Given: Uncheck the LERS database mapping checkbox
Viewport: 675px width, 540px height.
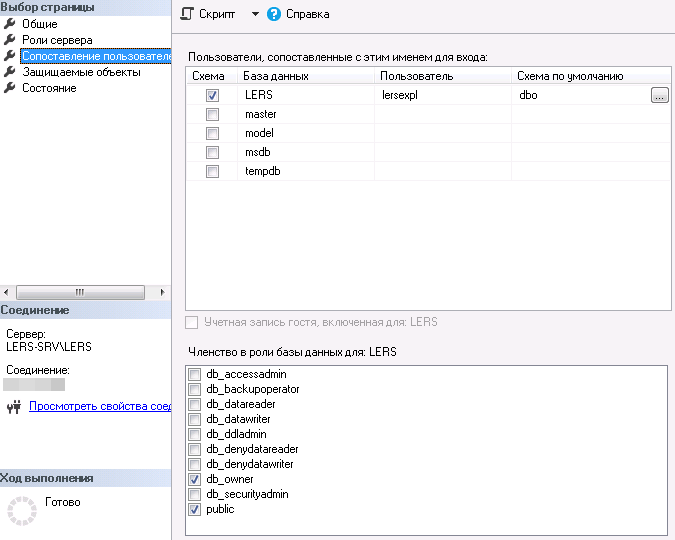Looking at the screenshot, I should pyautogui.click(x=212, y=96).
